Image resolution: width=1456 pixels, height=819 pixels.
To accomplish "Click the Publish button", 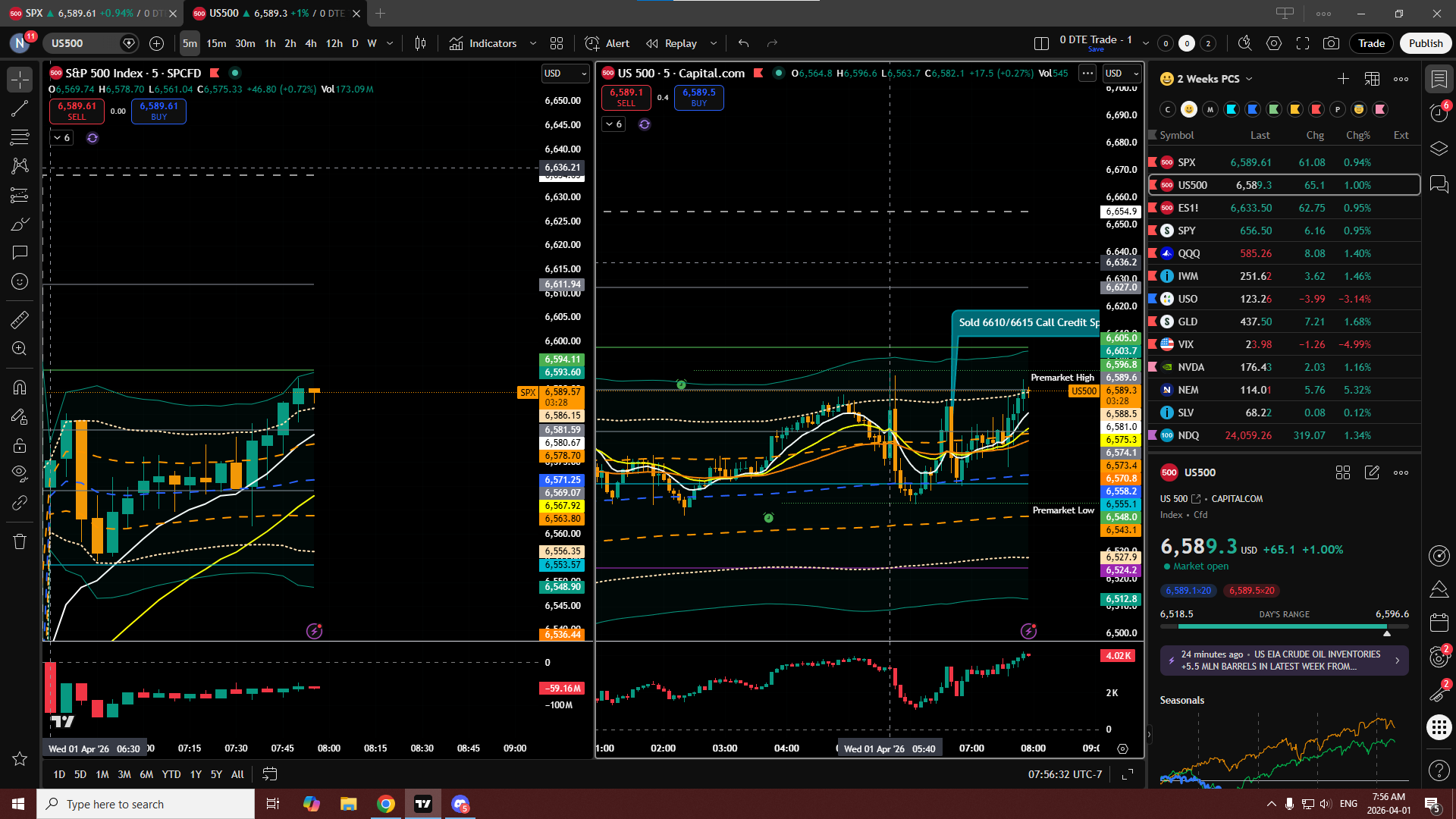I will pos(1425,43).
